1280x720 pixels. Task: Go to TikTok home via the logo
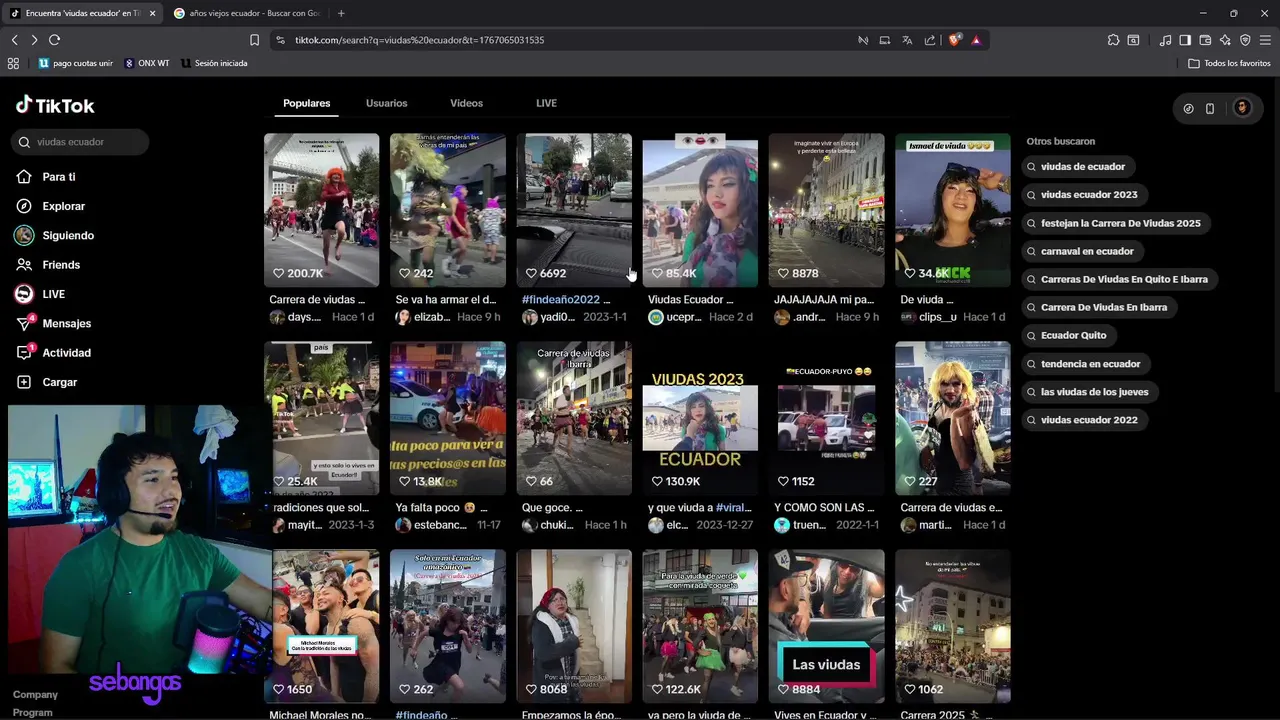(55, 105)
